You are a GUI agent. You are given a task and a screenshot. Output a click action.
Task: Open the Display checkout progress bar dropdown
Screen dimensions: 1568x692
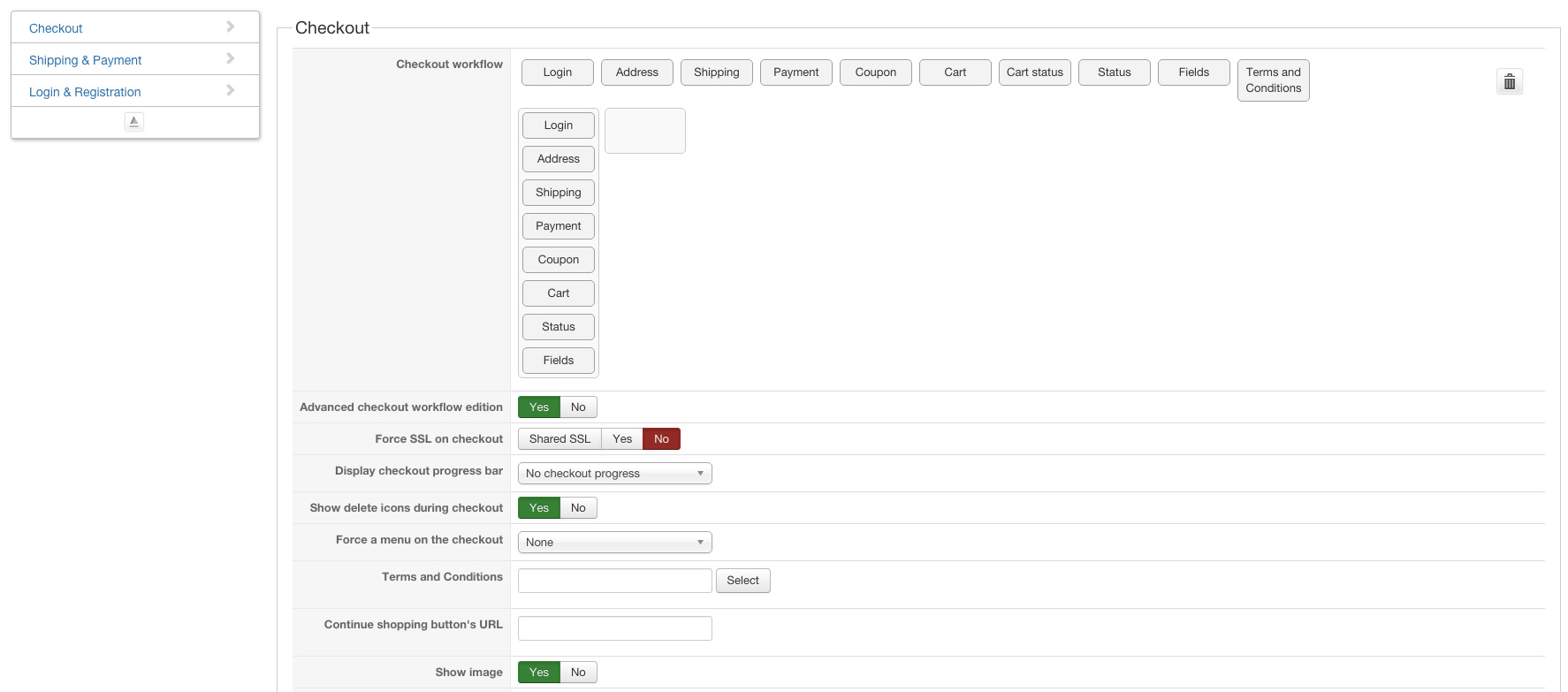coord(615,474)
